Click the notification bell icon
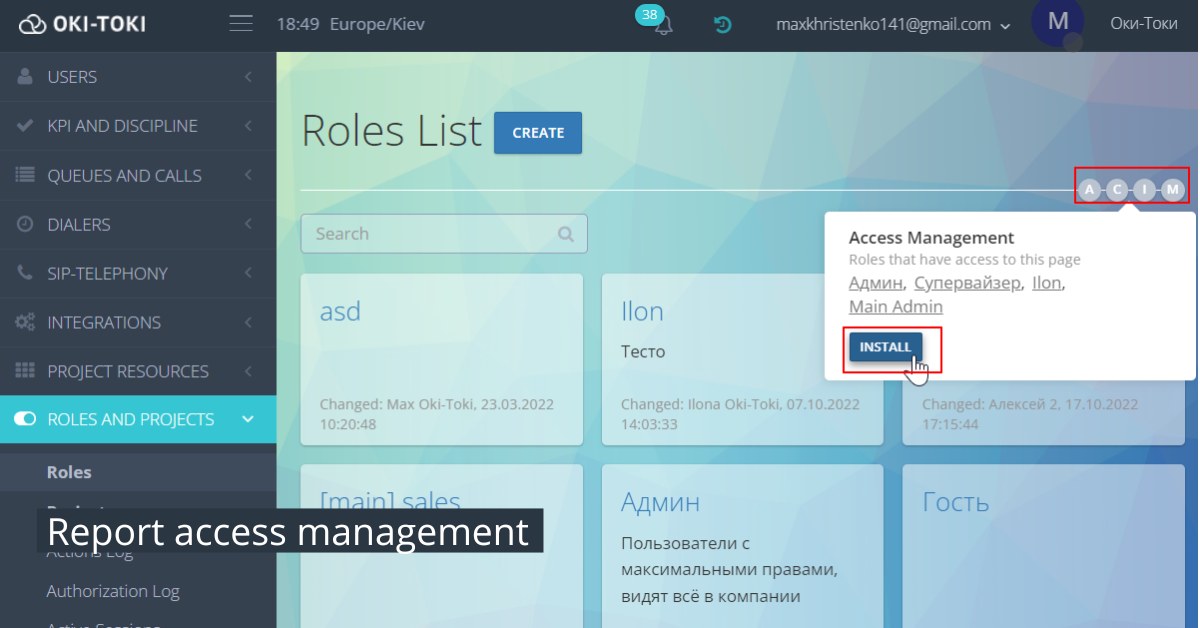The height and width of the screenshot is (628, 1200). [661, 25]
